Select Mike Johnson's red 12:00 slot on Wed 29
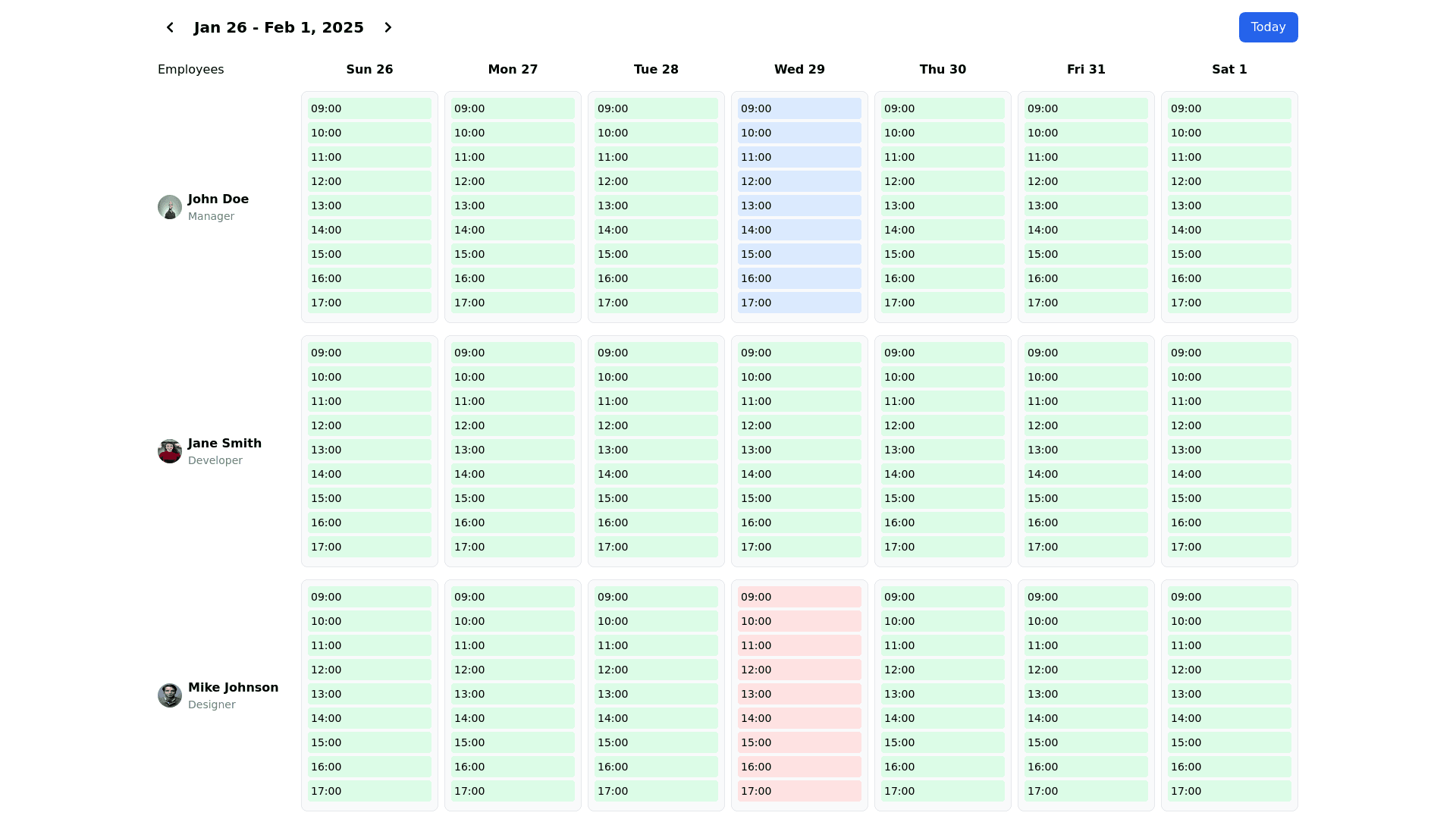Viewport: 1456px width, 819px height. [799, 670]
